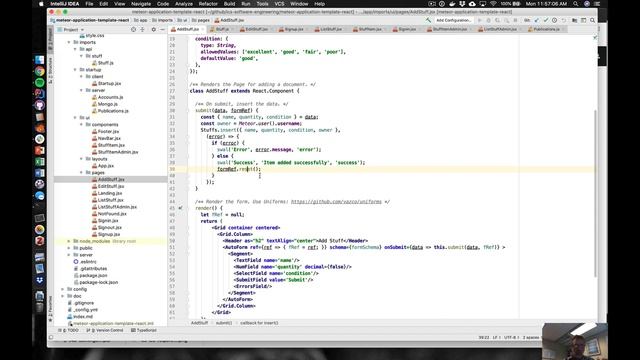Click the Dropbox icon in the Dock

tap(40, 280)
